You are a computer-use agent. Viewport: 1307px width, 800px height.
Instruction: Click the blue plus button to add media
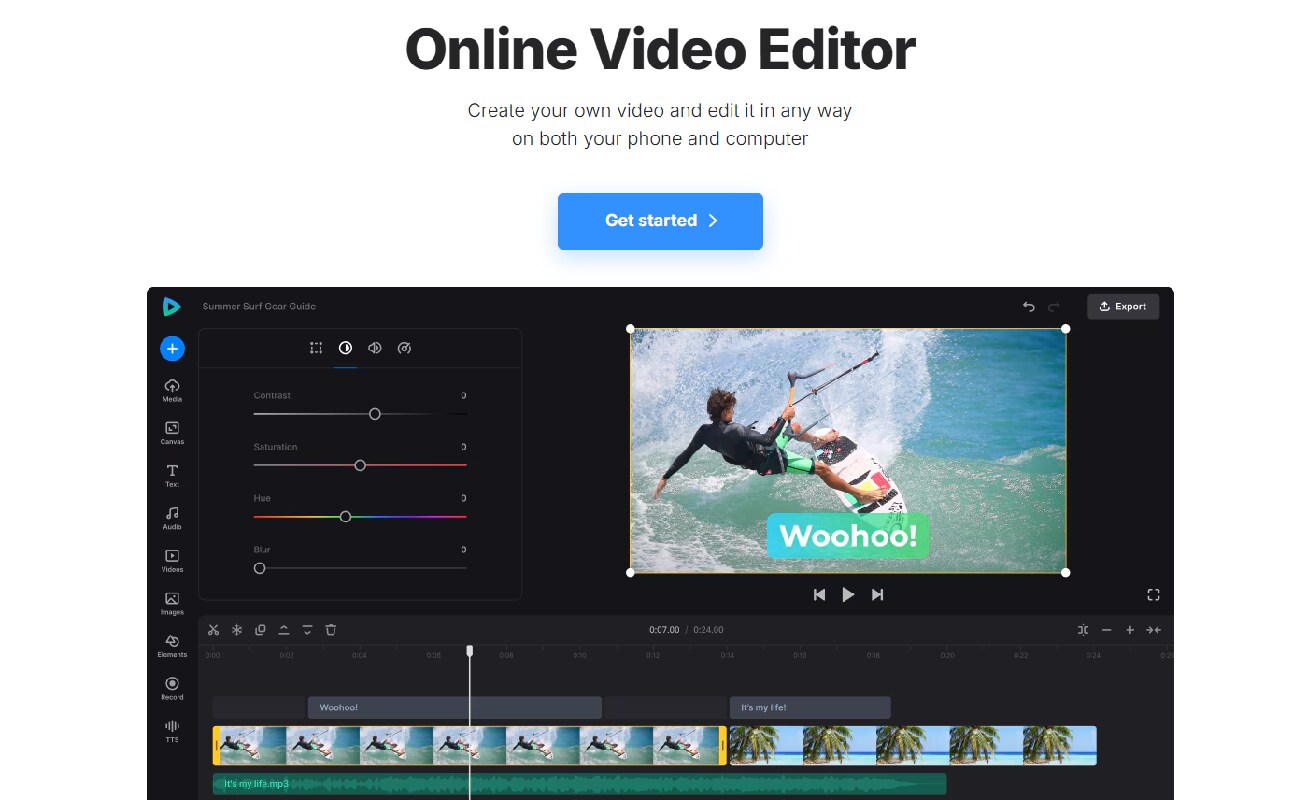(172, 348)
